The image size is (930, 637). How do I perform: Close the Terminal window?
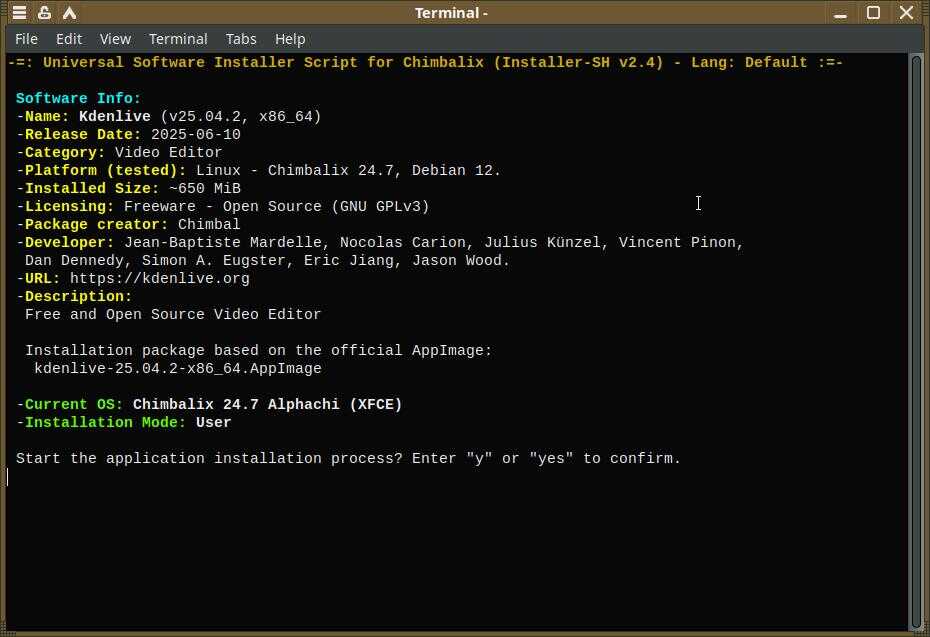point(906,13)
